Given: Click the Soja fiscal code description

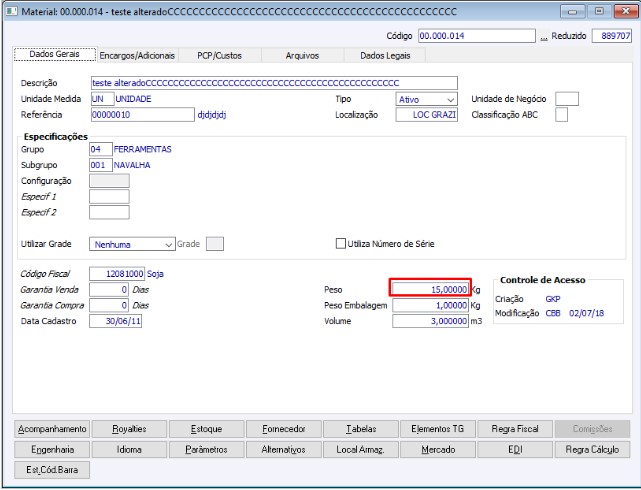Looking at the screenshot, I should click(155, 274).
